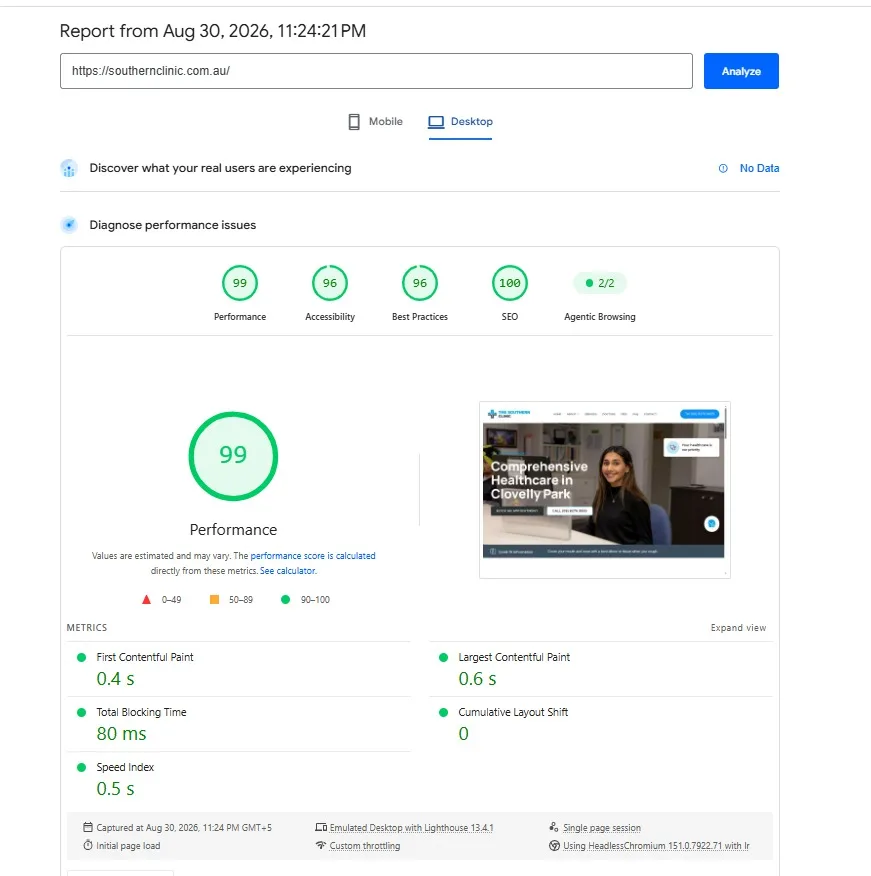Click Cumulative Layout Shift green status dot

coord(444,712)
